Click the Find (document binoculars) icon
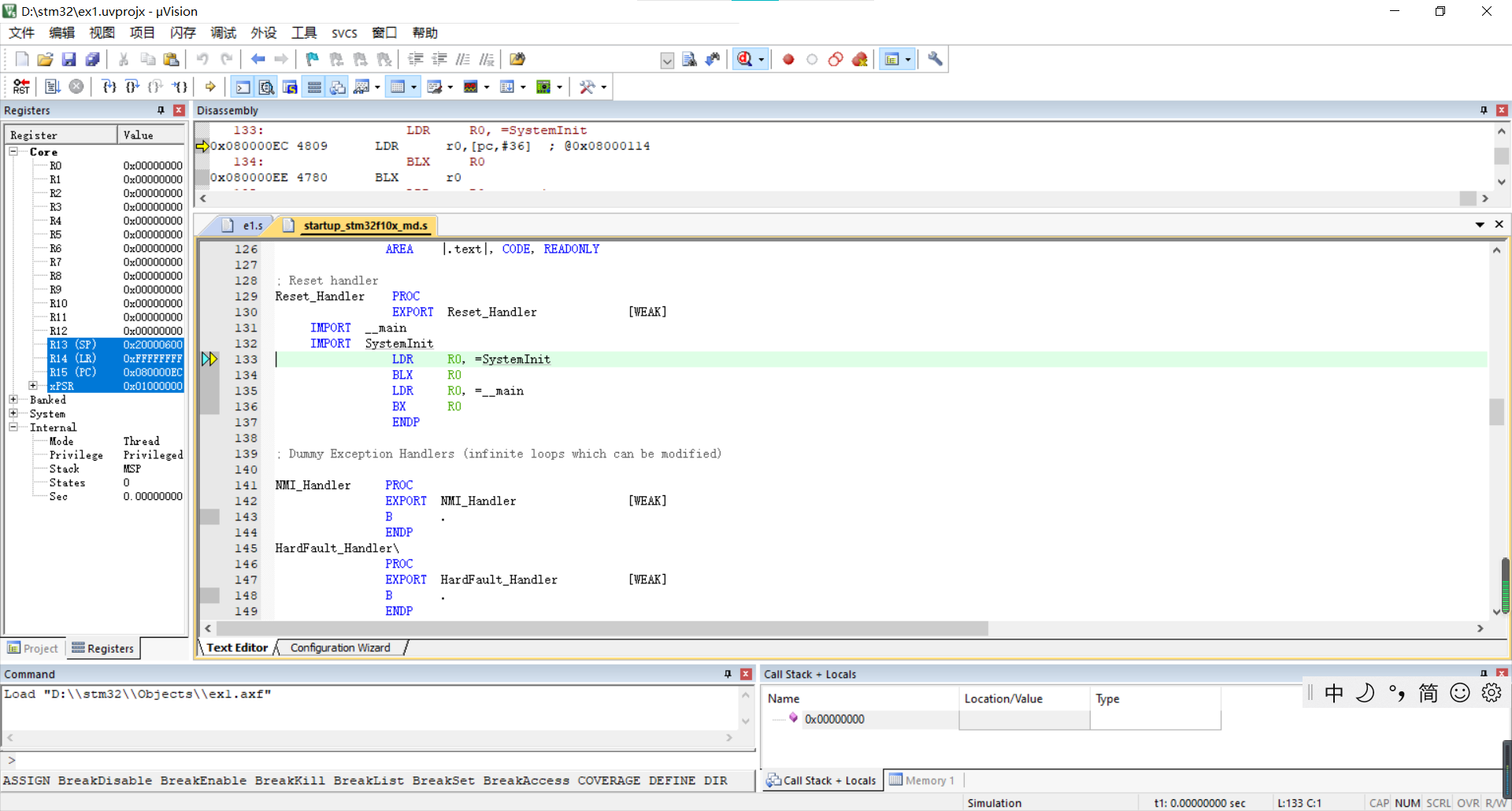1512x811 pixels. click(x=689, y=59)
